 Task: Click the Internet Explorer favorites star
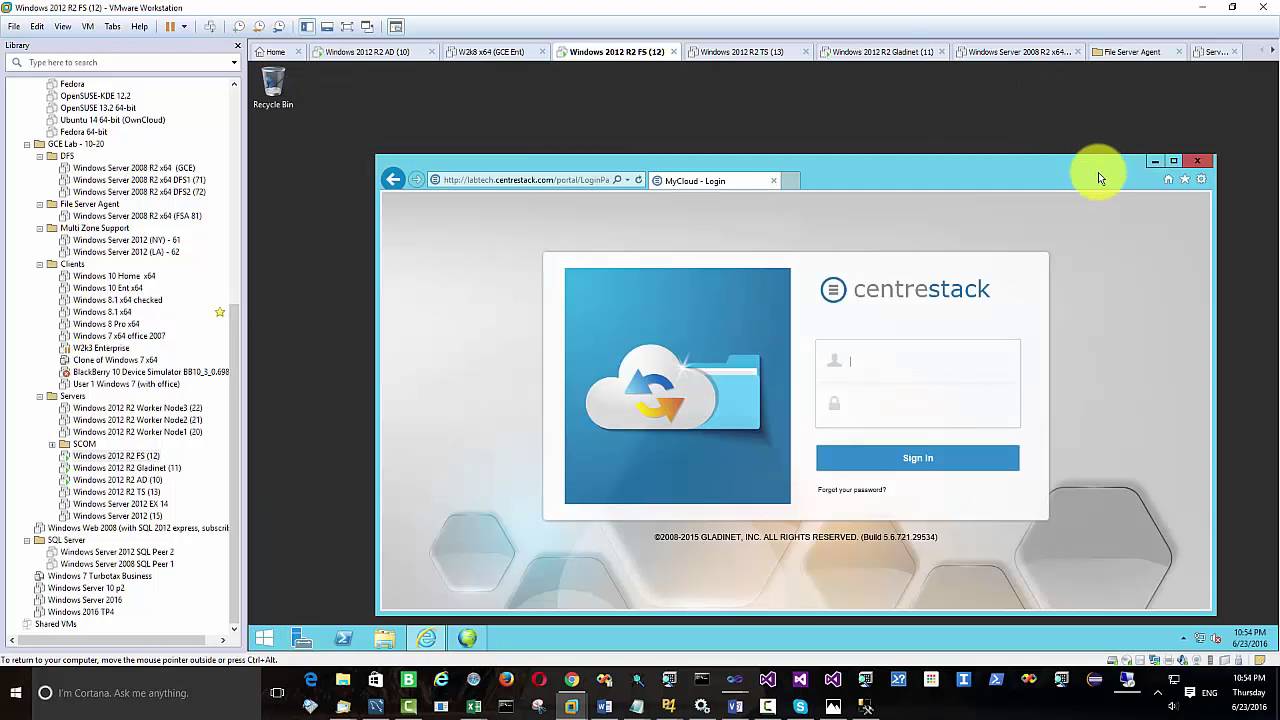(x=1185, y=179)
